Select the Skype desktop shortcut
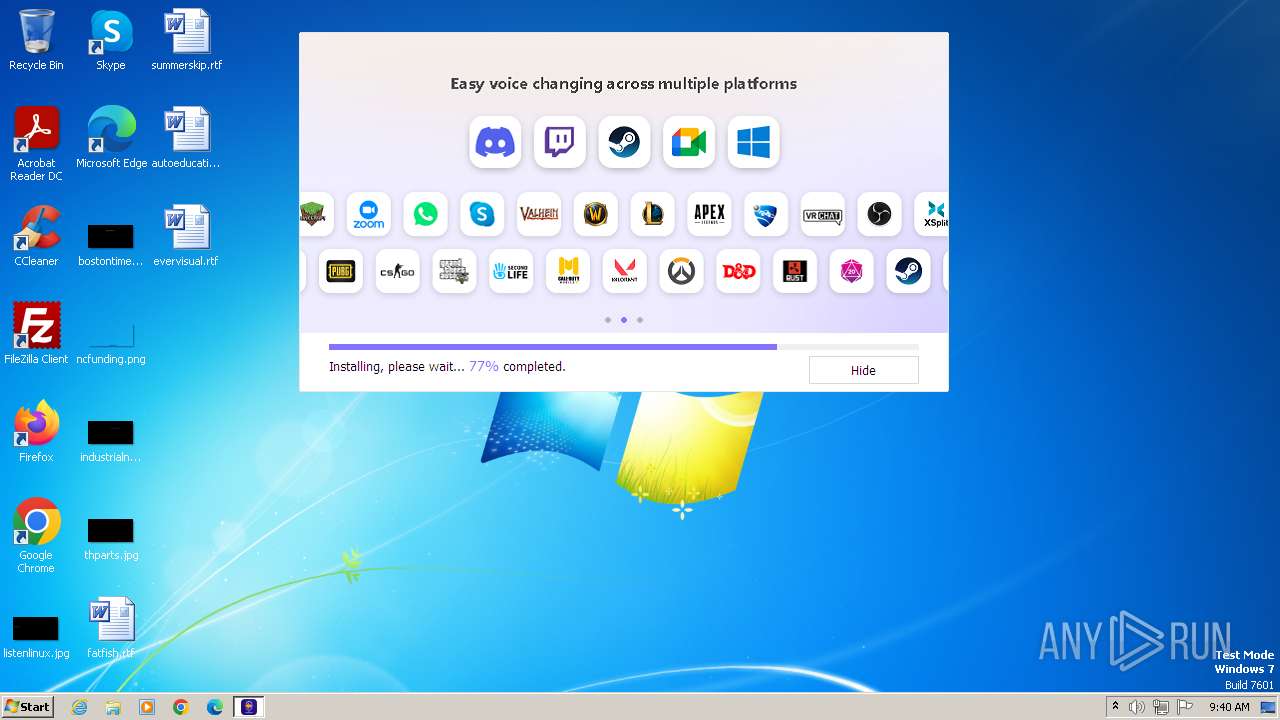This screenshot has width=1280, height=720. pos(111,40)
